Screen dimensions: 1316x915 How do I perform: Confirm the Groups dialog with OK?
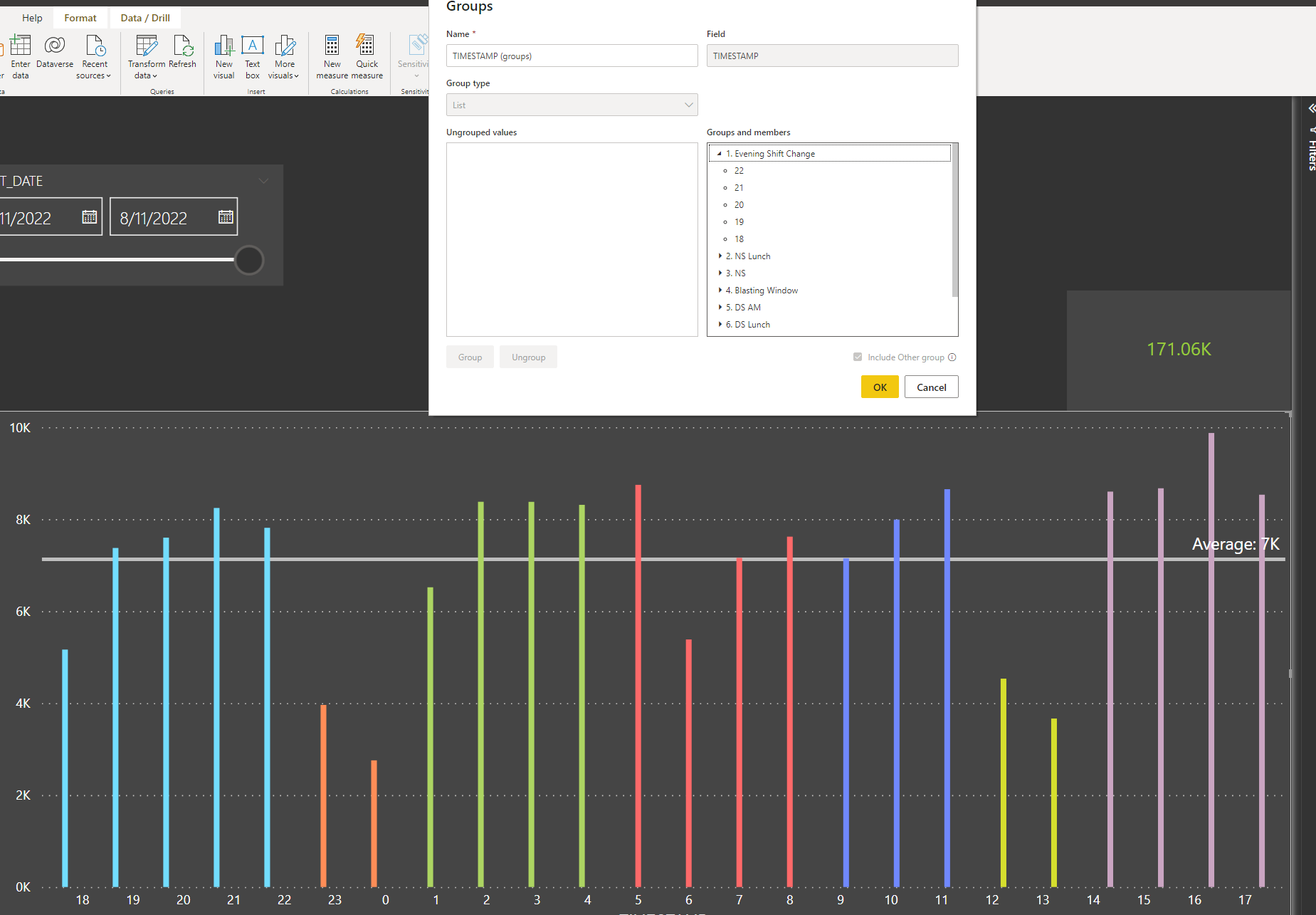(880, 387)
